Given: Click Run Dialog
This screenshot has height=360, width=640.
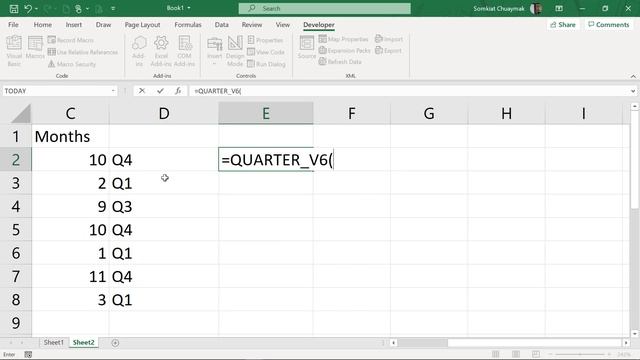Looking at the screenshot, I should 266,64.
